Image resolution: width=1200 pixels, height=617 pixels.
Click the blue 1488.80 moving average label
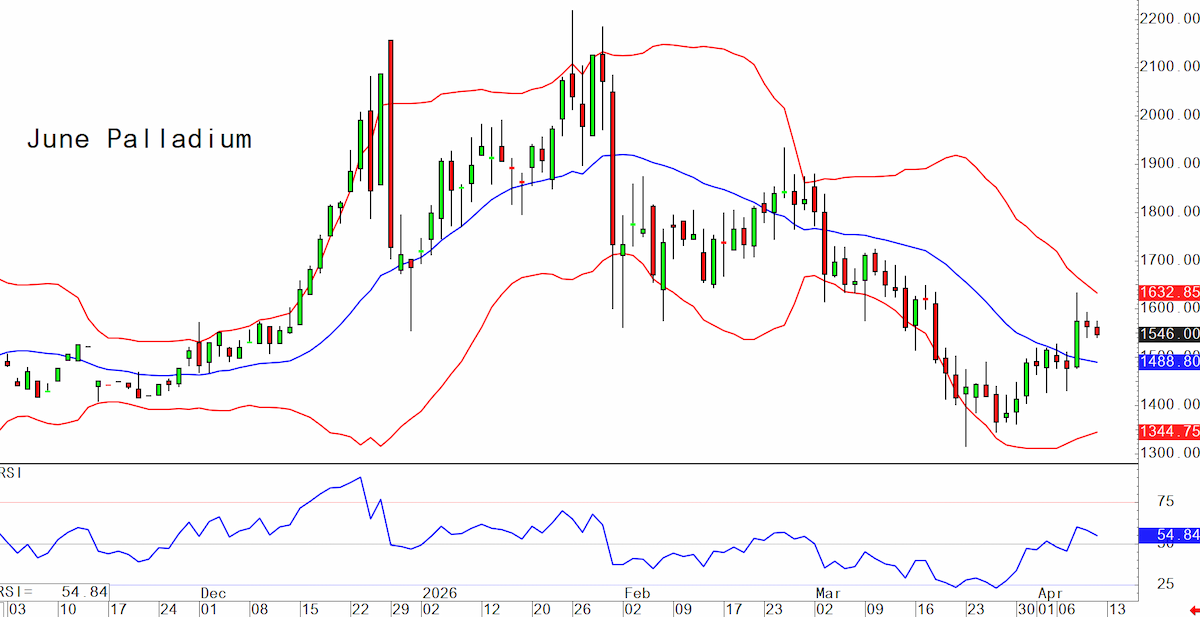1168,362
